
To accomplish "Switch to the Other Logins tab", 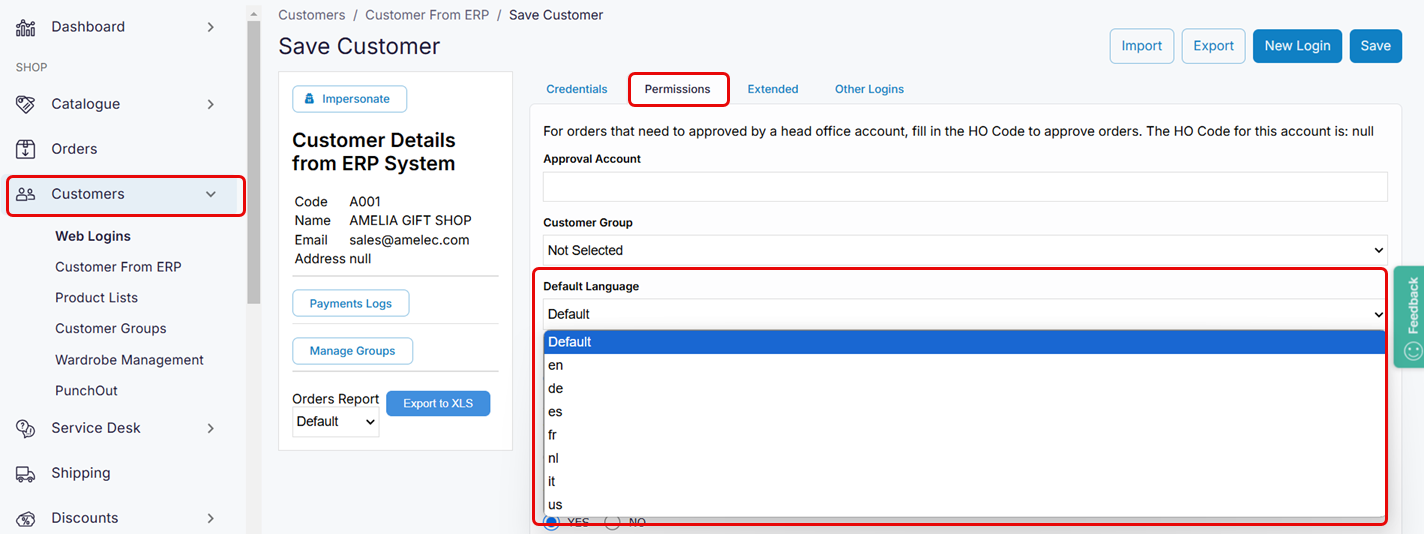I will pos(869,89).
